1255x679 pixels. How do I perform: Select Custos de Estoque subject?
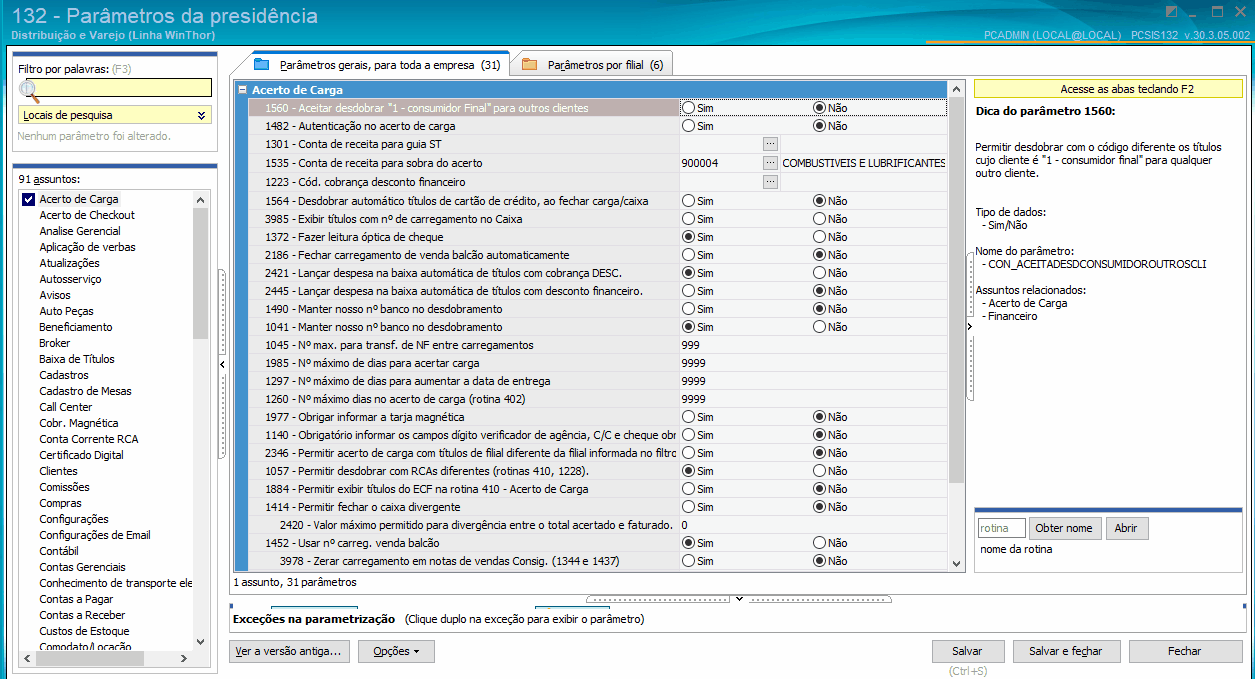click(84, 631)
